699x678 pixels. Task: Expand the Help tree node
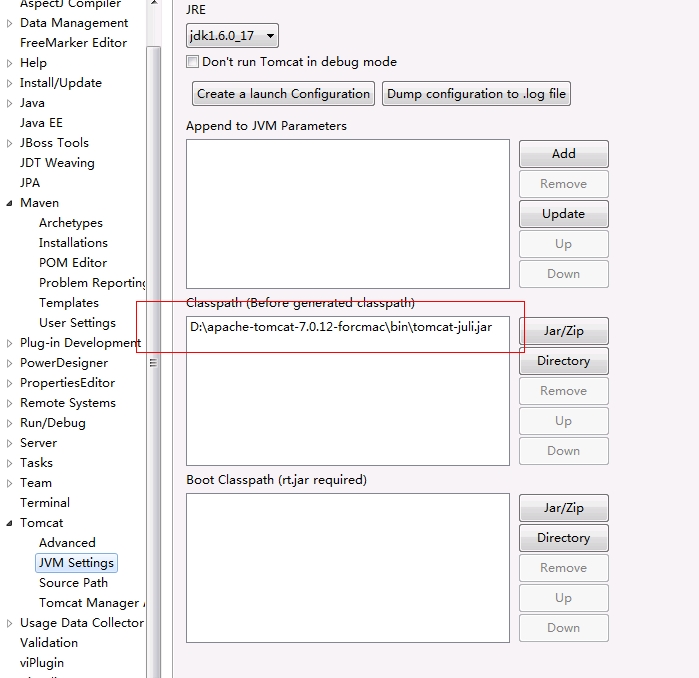point(9,63)
